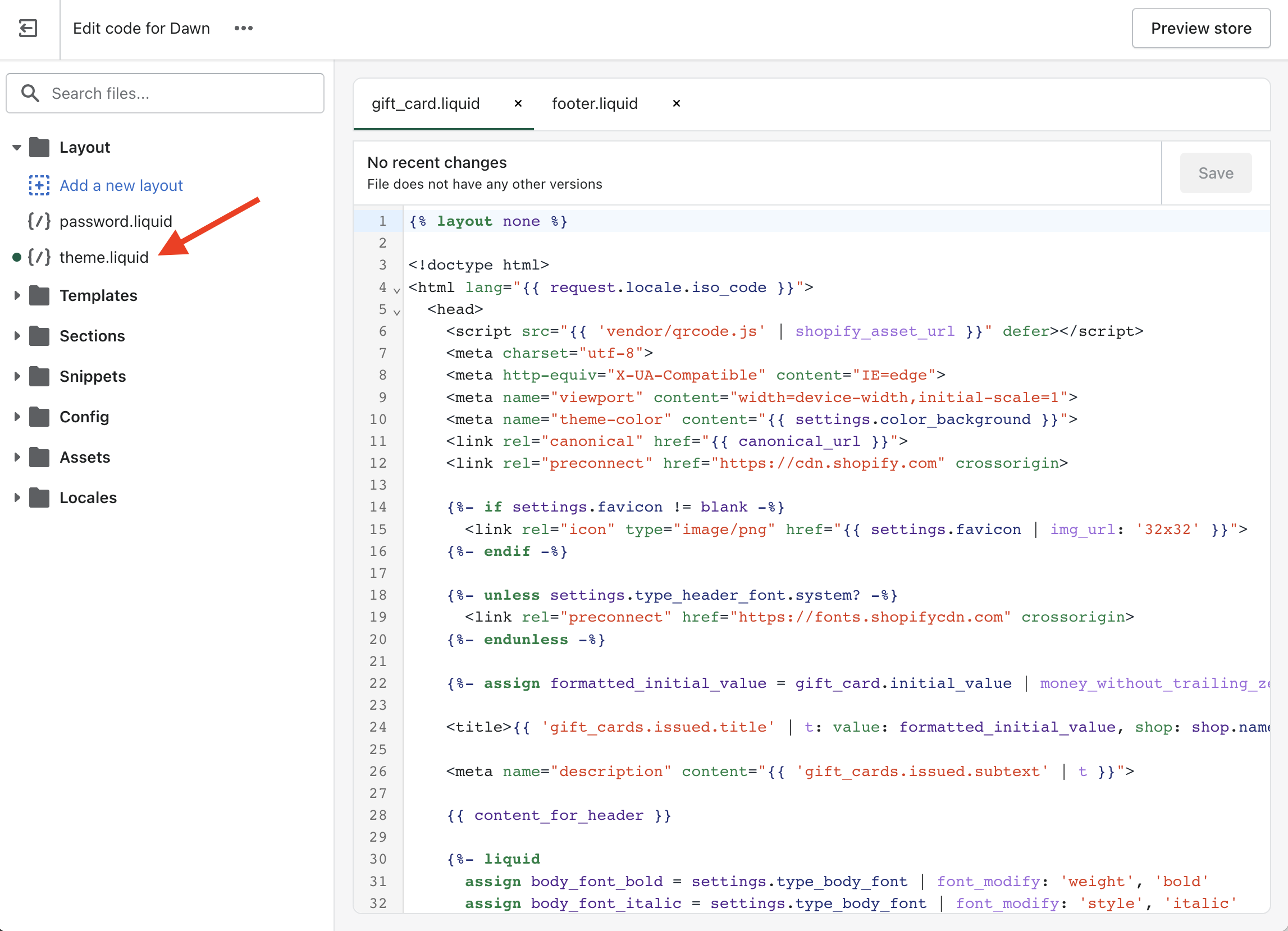The image size is (1288, 931).
Task: Click Add a new layout link
Action: (121, 185)
